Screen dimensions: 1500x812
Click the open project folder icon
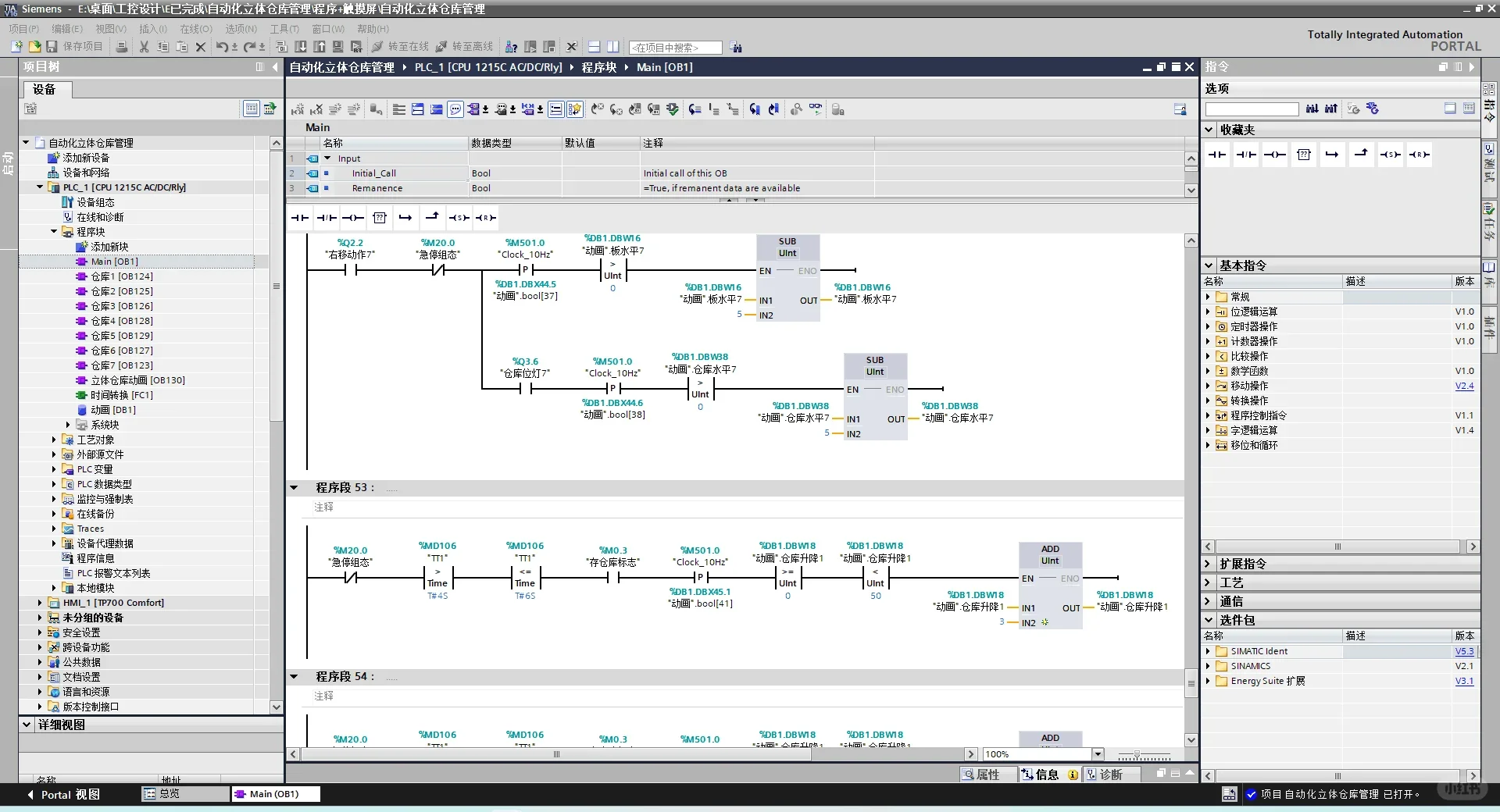34,47
